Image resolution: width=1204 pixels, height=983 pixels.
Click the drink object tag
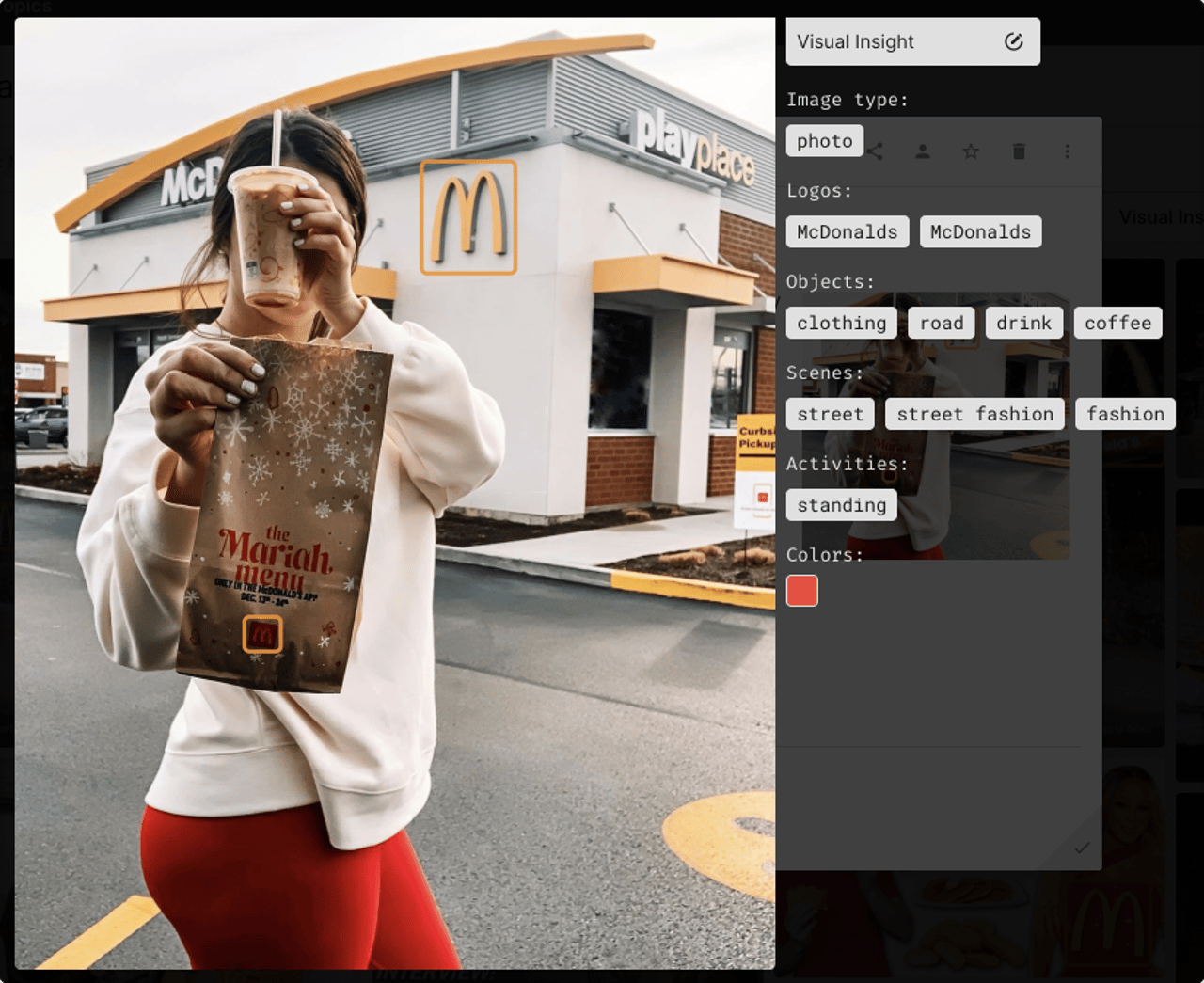coord(1024,324)
